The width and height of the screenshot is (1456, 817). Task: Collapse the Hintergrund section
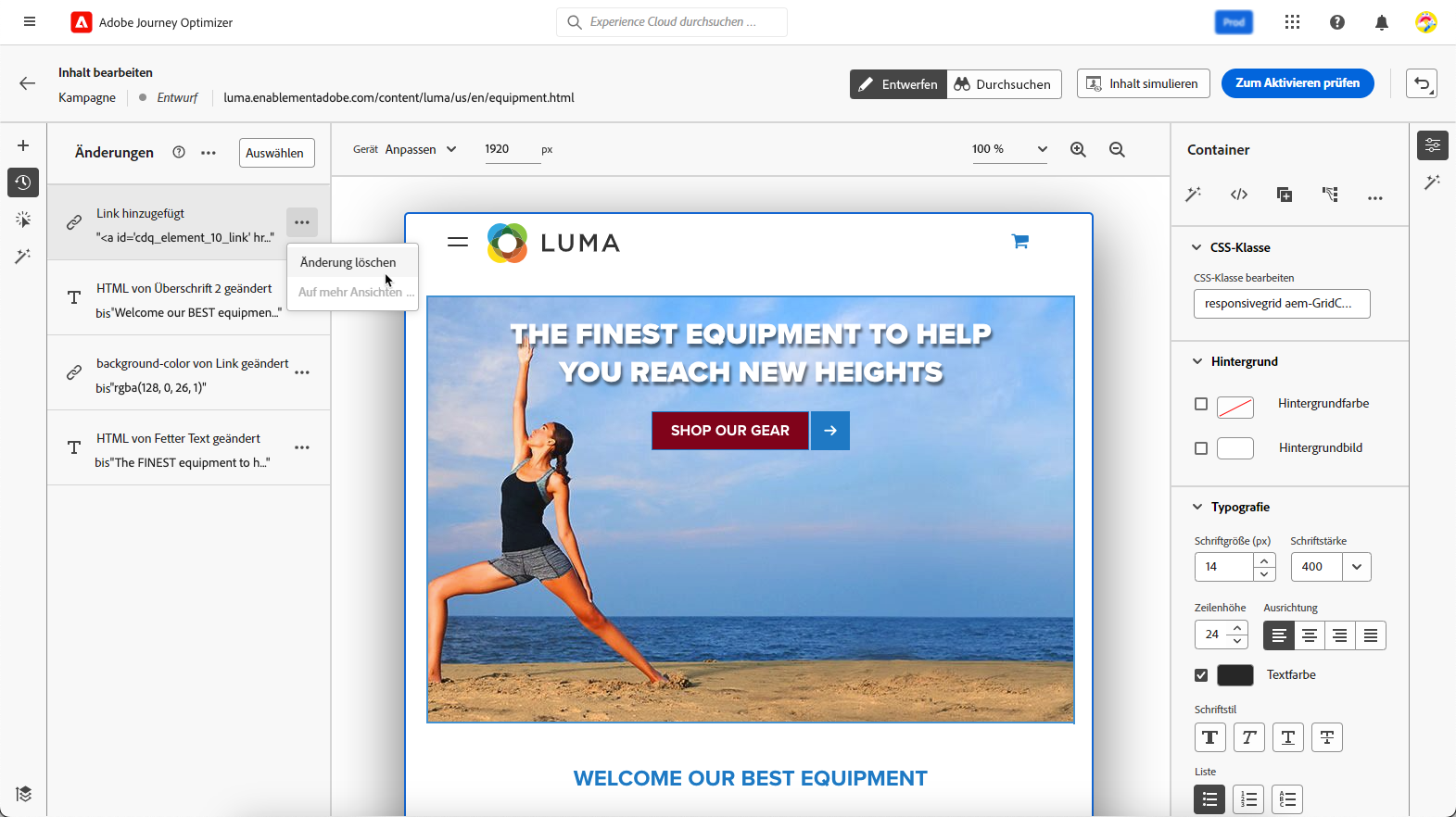pos(1197,361)
